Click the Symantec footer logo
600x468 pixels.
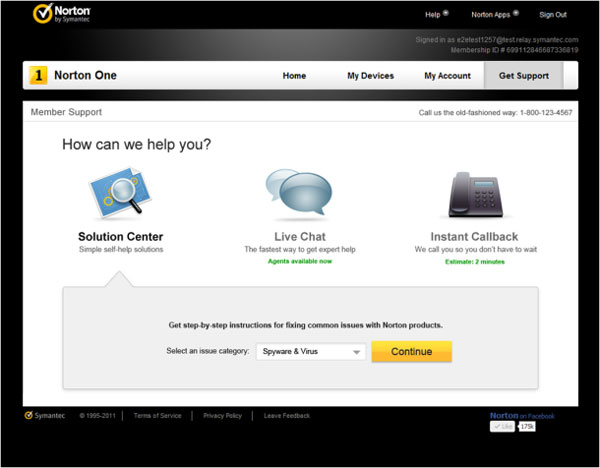click(x=45, y=416)
